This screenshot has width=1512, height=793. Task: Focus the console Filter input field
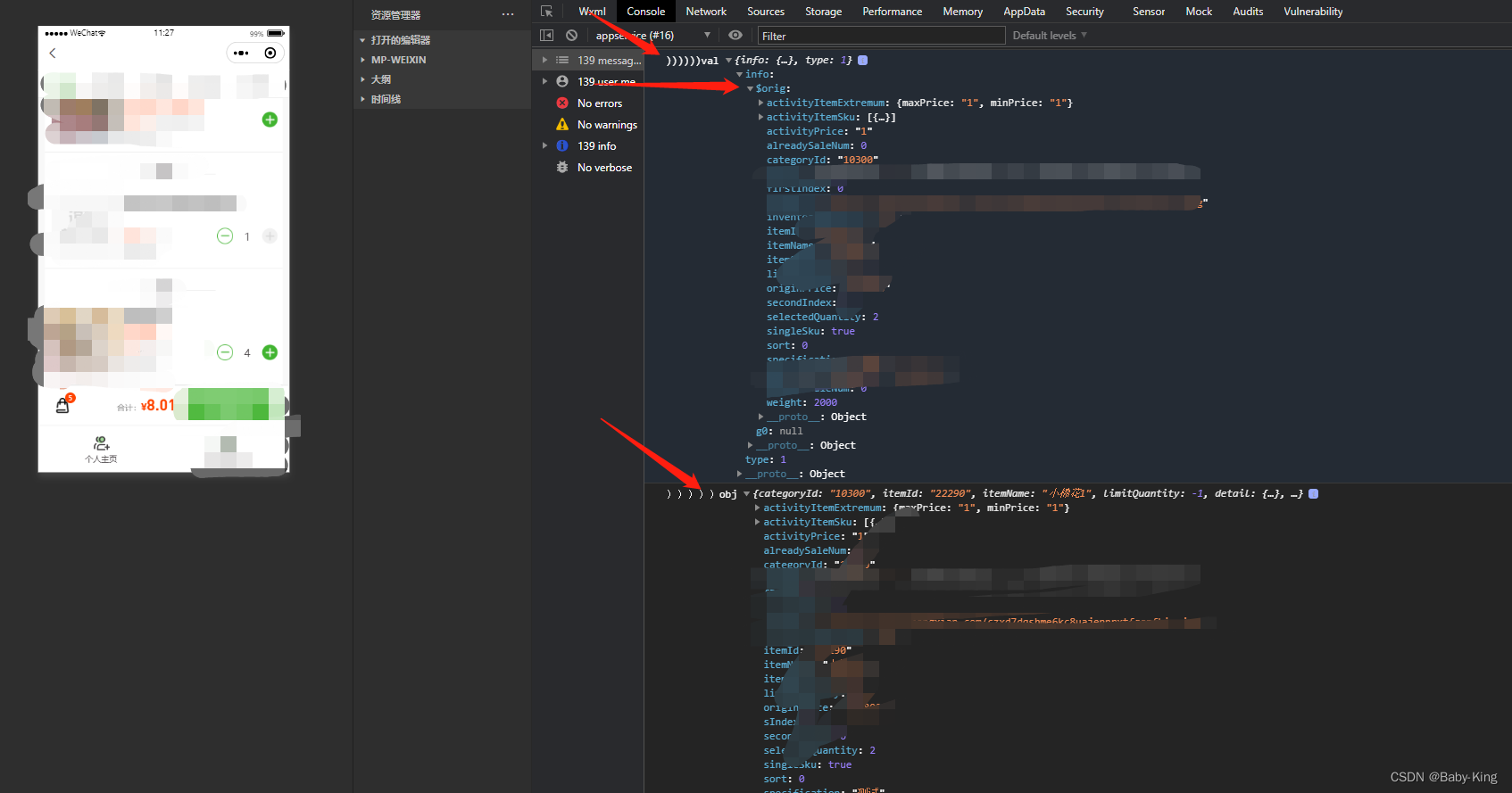881,36
